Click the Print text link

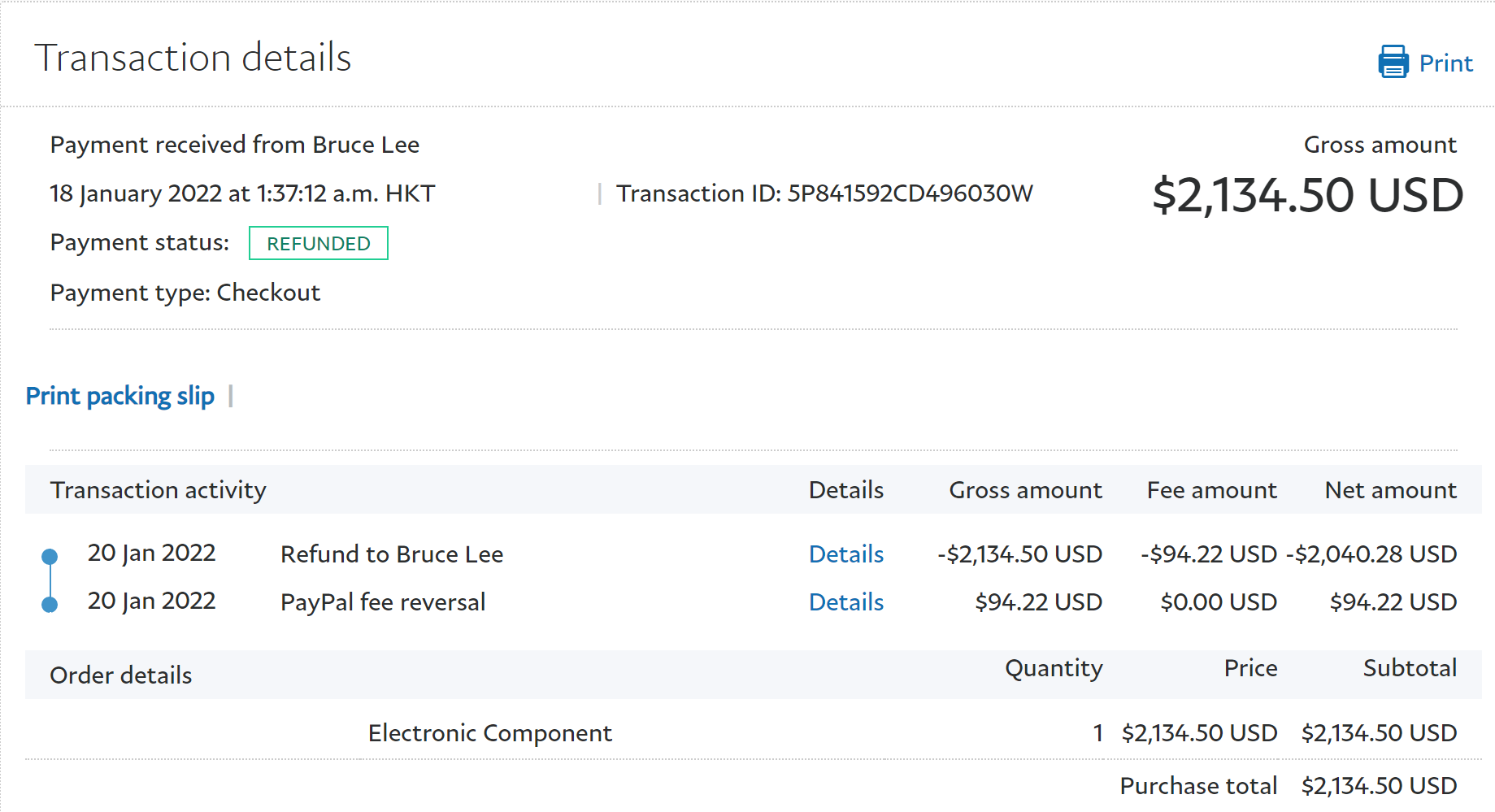(x=1445, y=63)
